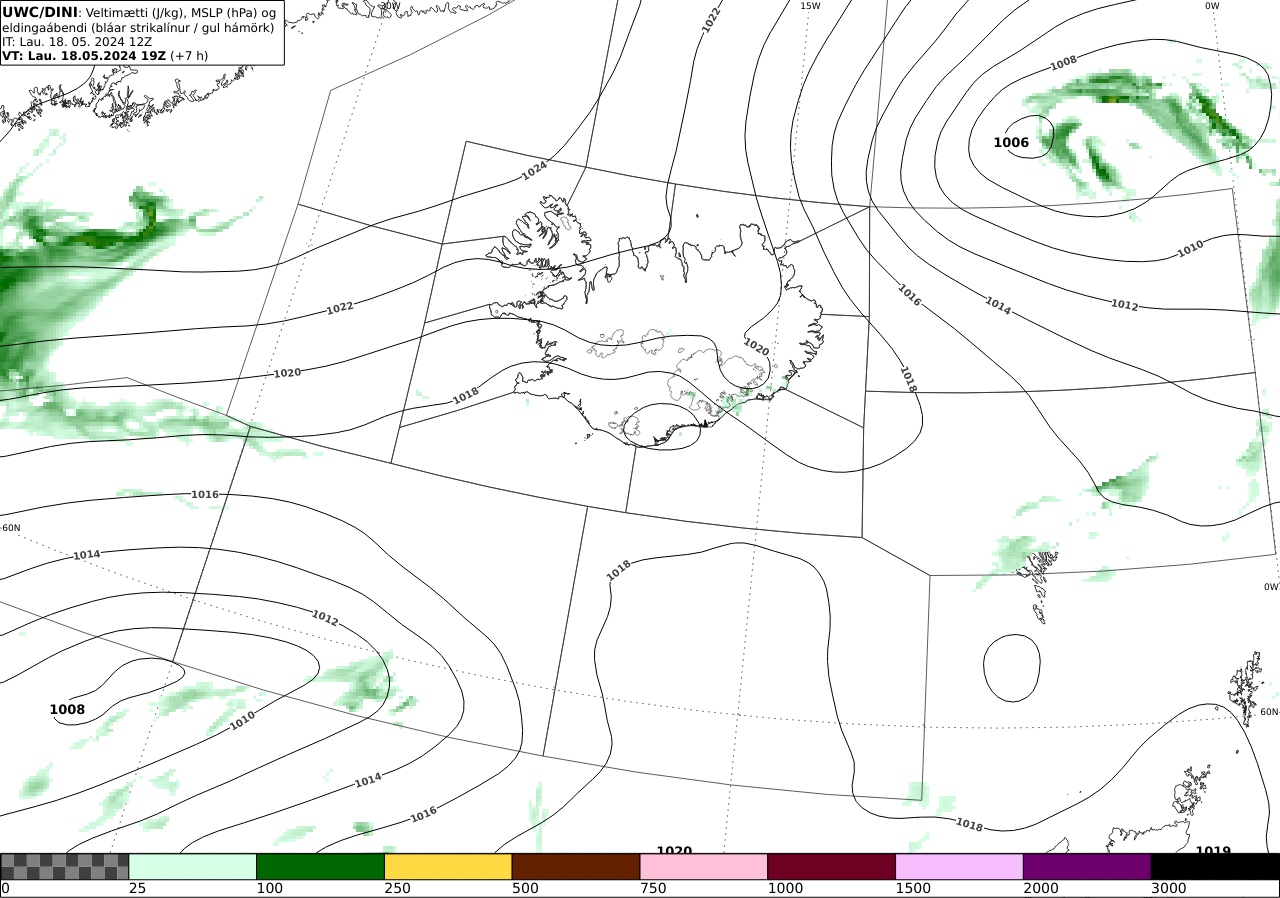This screenshot has height=898, width=1280.
Task: Pick the maroon 1000–1500 legend swatch
Action: 832,866
